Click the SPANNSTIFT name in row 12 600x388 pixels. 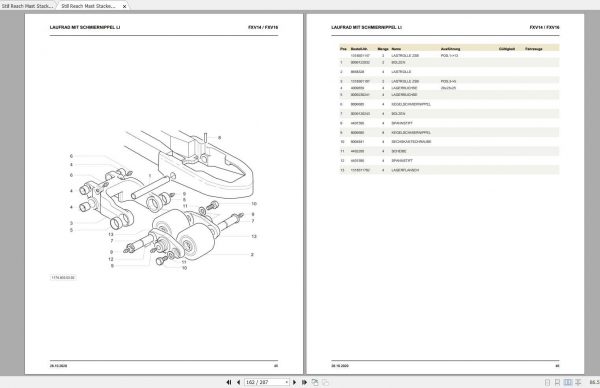point(402,161)
